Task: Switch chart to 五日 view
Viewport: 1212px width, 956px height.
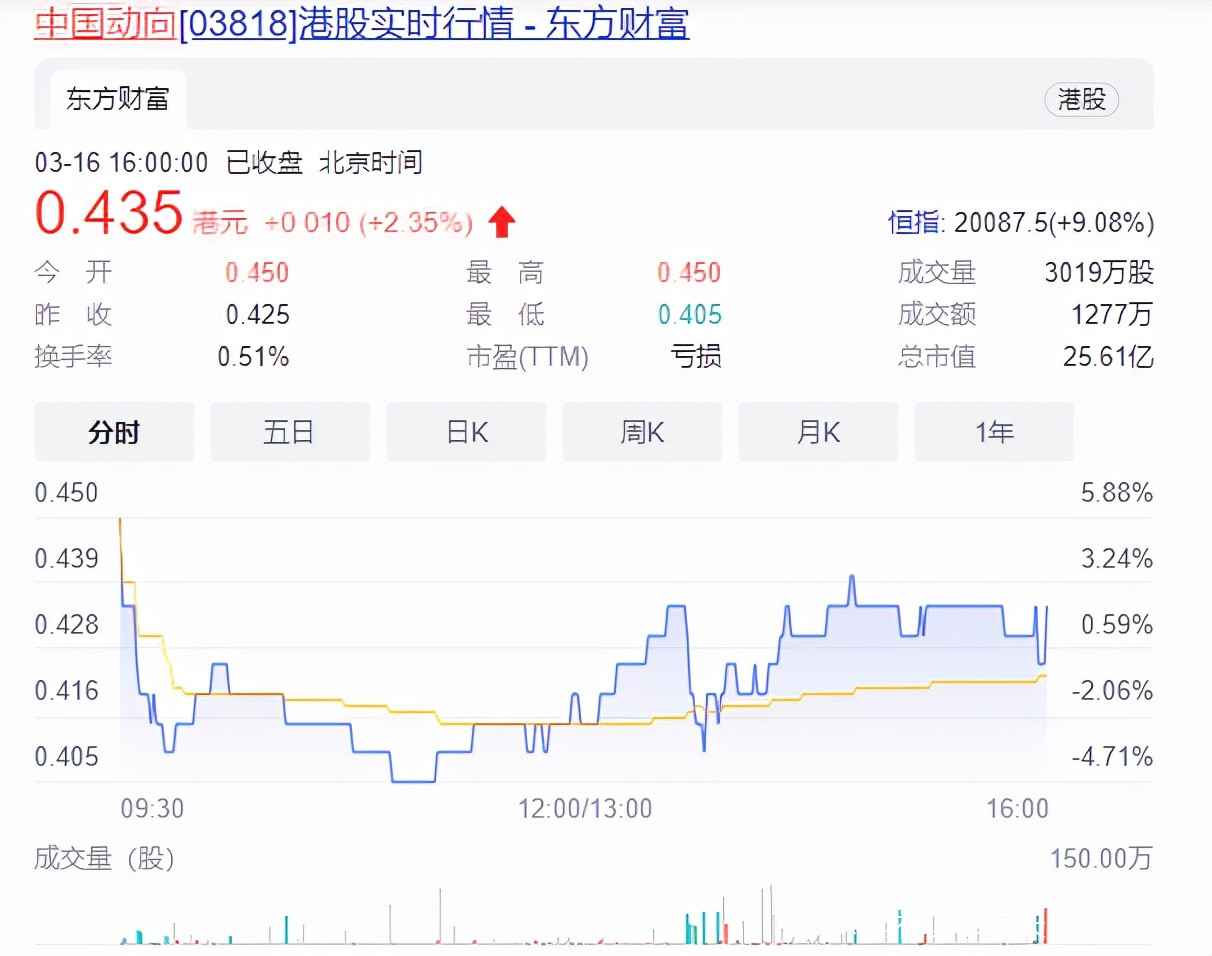Action: (290, 432)
